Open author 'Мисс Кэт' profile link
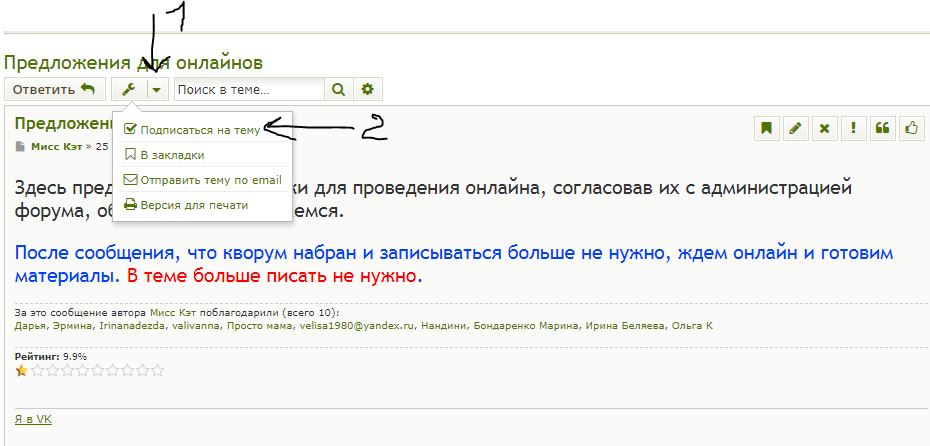930x446 pixels. click(56, 146)
